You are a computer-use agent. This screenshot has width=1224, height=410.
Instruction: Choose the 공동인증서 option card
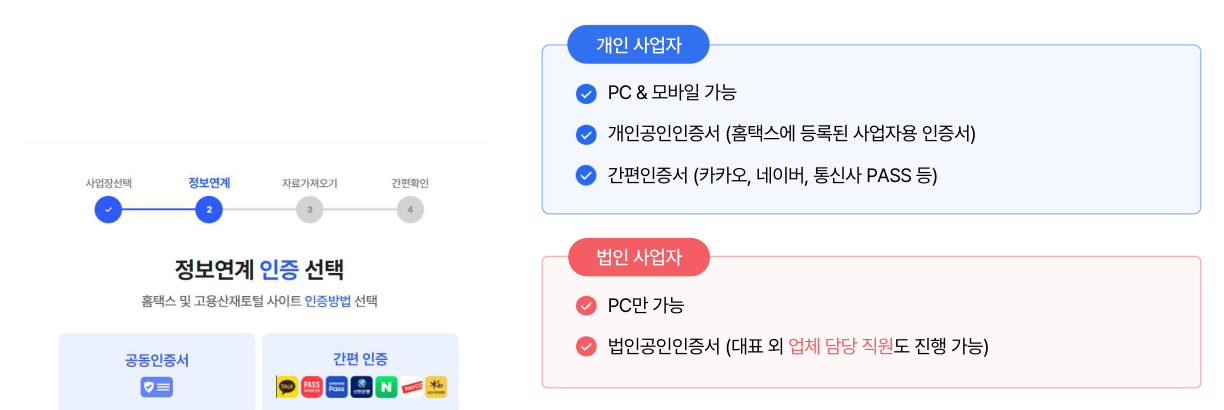point(156,372)
